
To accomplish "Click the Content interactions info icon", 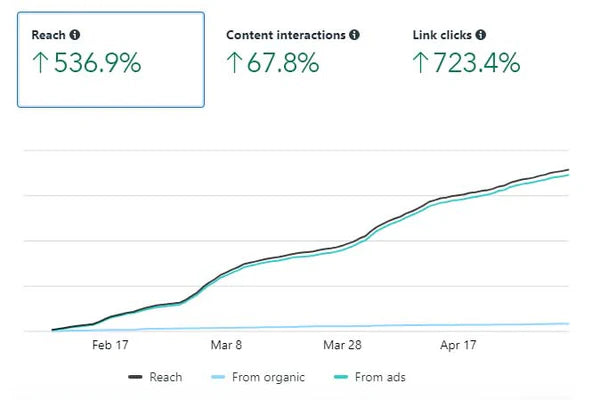I will pos(354,35).
